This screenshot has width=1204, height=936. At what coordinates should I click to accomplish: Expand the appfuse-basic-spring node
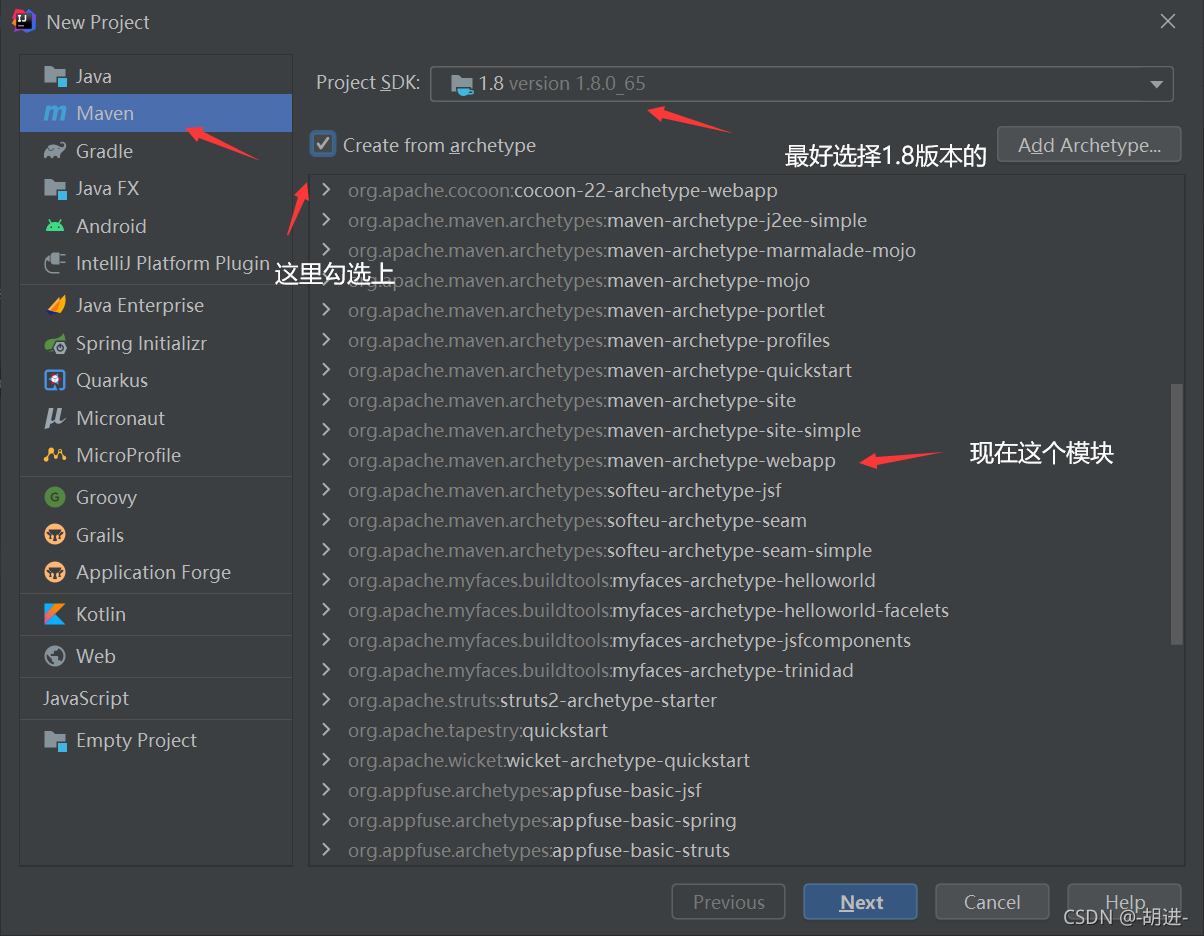pos(326,820)
